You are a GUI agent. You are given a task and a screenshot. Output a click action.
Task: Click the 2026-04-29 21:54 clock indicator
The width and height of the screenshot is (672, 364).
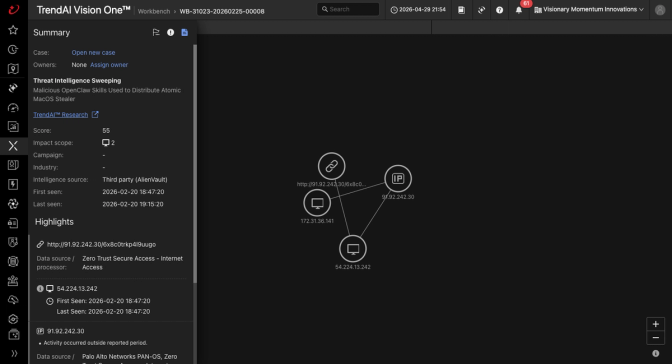tap(418, 9)
